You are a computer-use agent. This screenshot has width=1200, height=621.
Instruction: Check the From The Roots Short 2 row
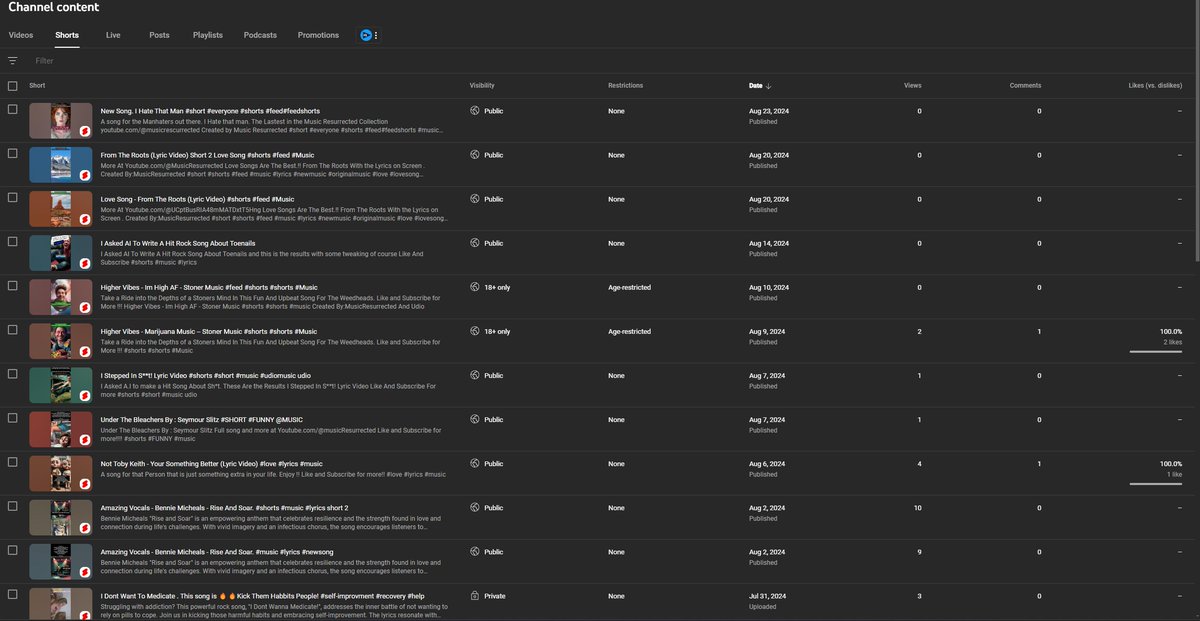point(12,153)
